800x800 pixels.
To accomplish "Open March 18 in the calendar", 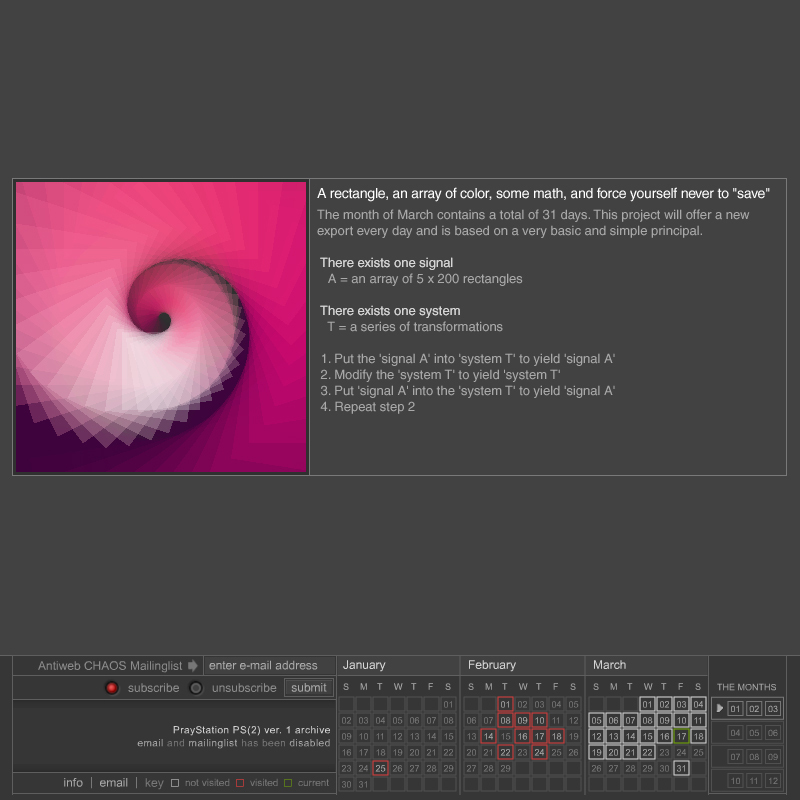I will (698, 736).
